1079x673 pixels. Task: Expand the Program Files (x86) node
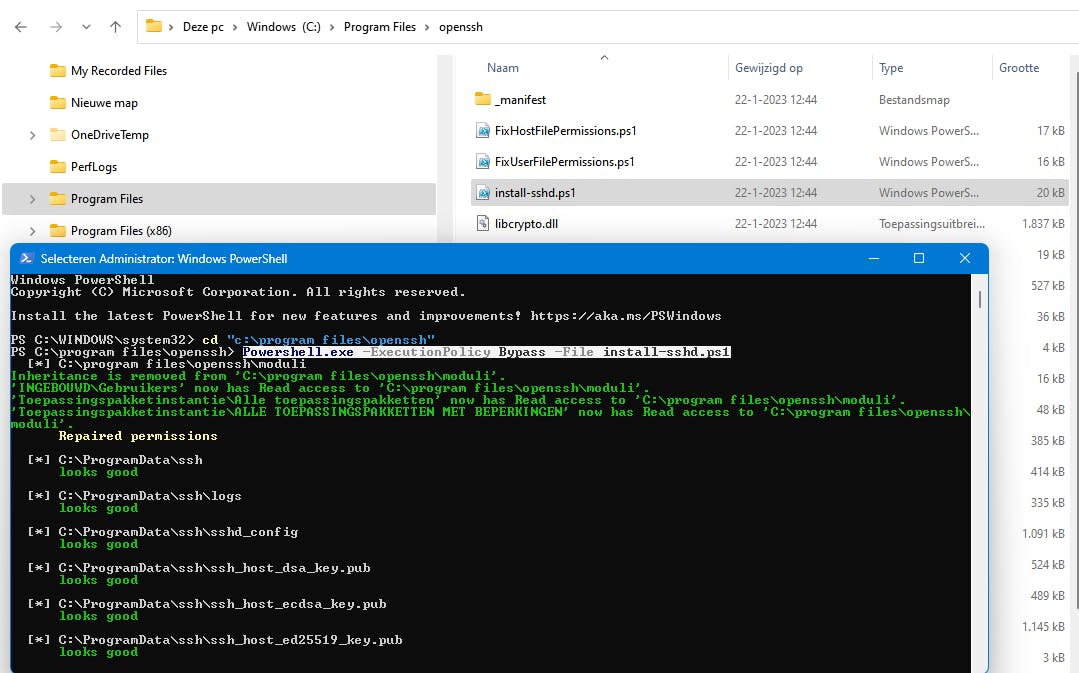pyautogui.click(x=32, y=231)
